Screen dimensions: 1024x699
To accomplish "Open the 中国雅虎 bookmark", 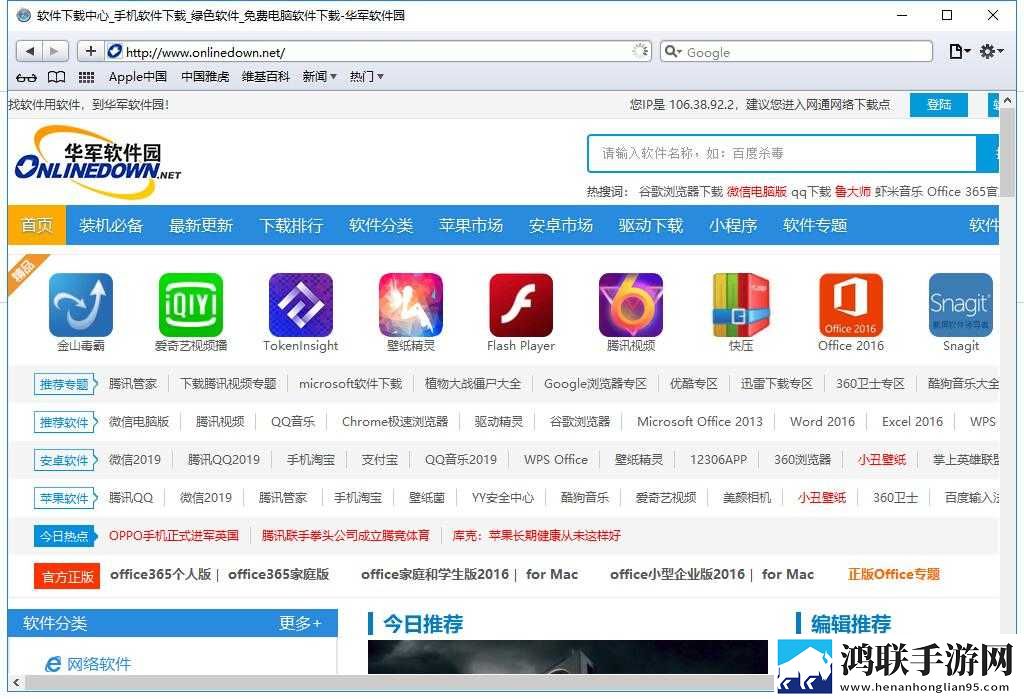I will tap(205, 77).
